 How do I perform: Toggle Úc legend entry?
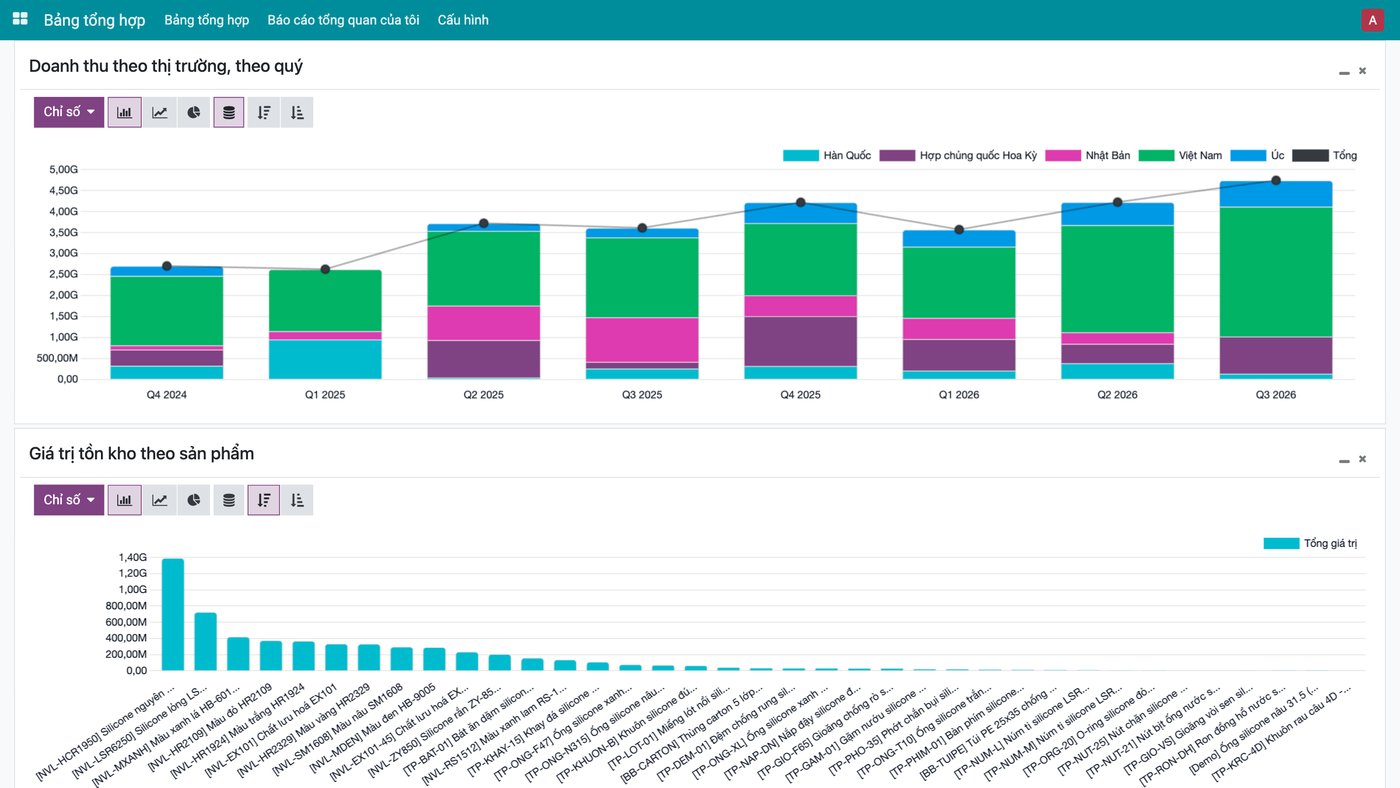pyautogui.click(x=1257, y=155)
